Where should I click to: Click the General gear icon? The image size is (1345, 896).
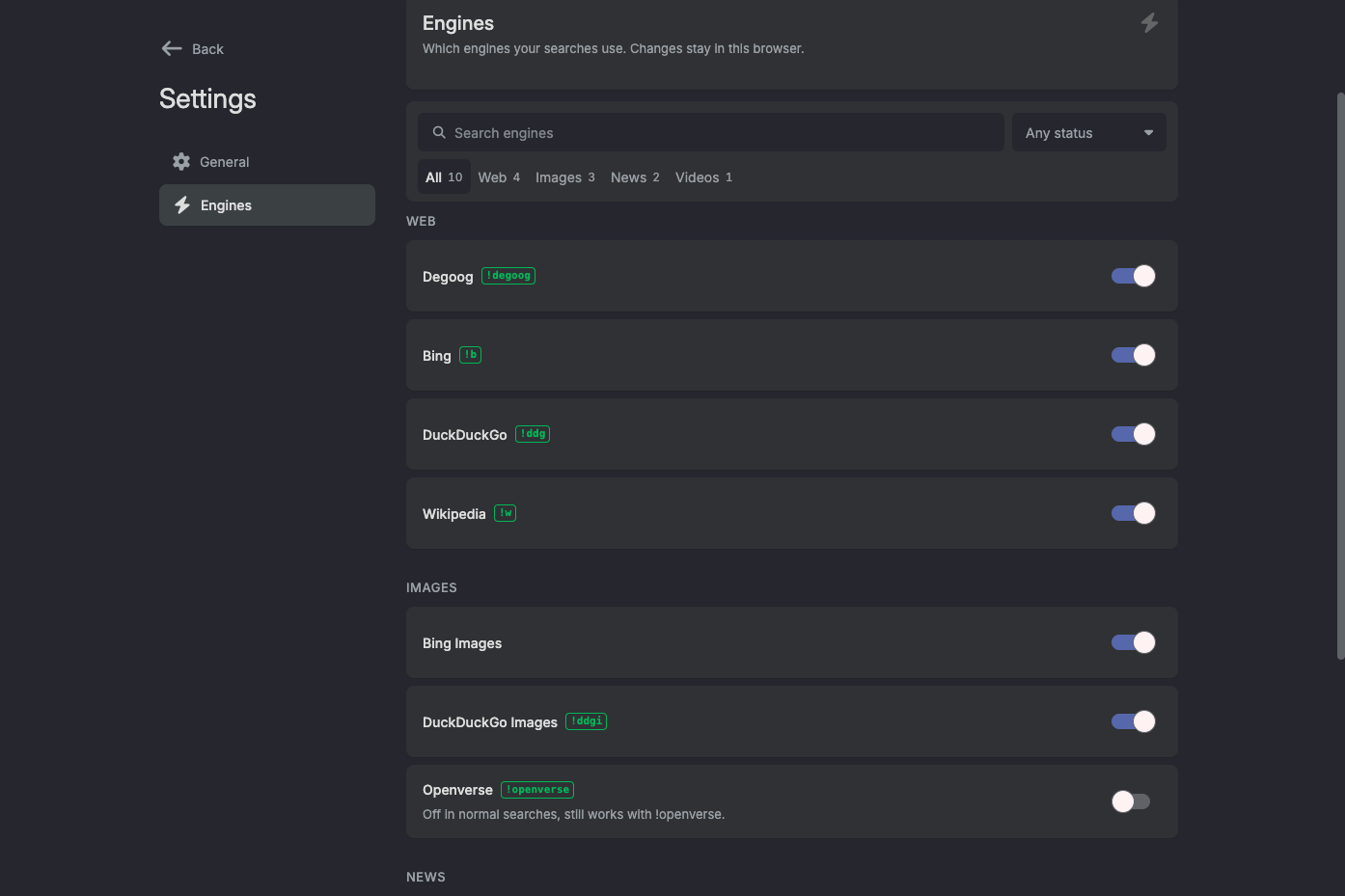181,162
